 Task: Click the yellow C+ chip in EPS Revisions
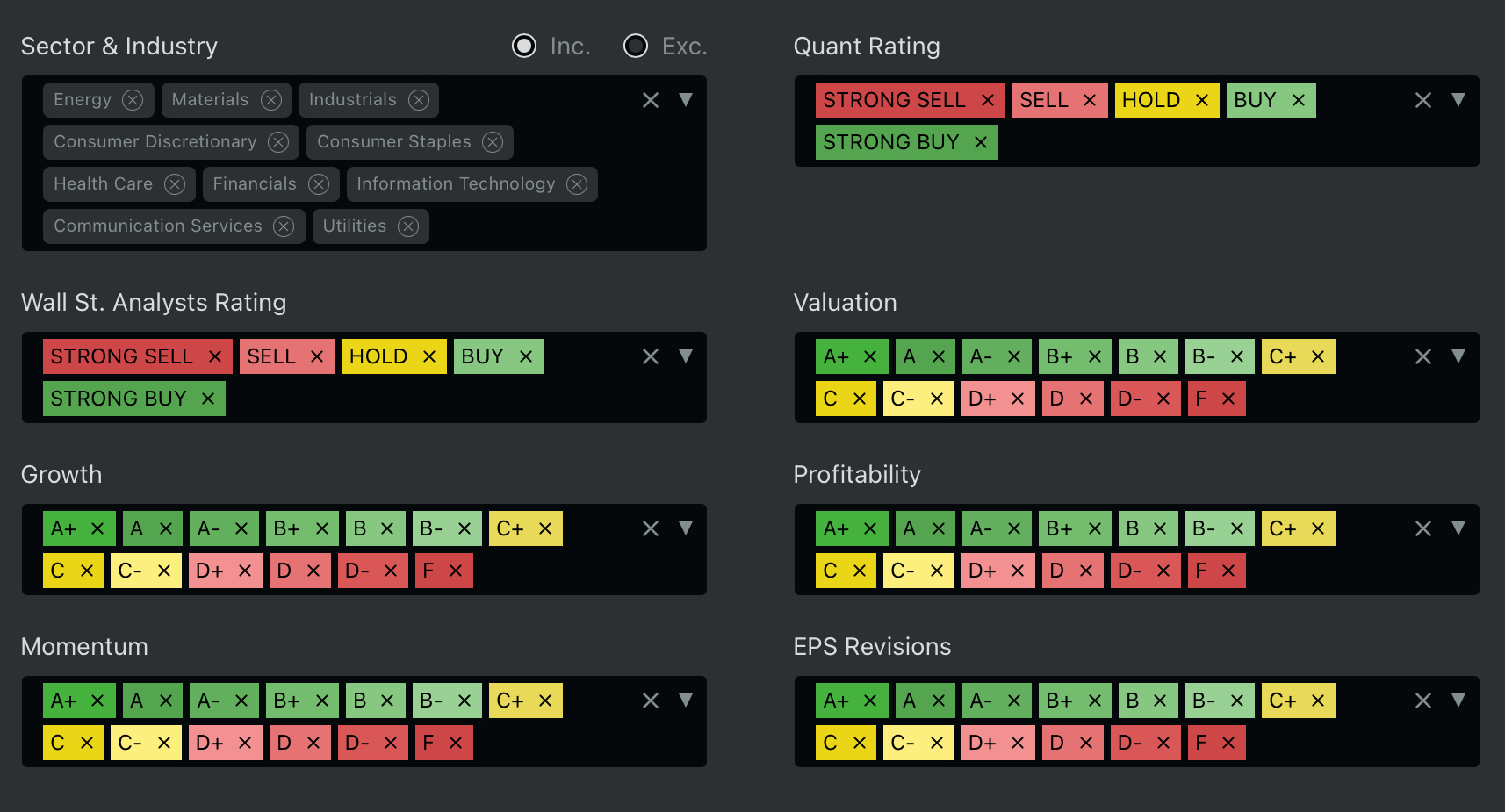click(1282, 701)
